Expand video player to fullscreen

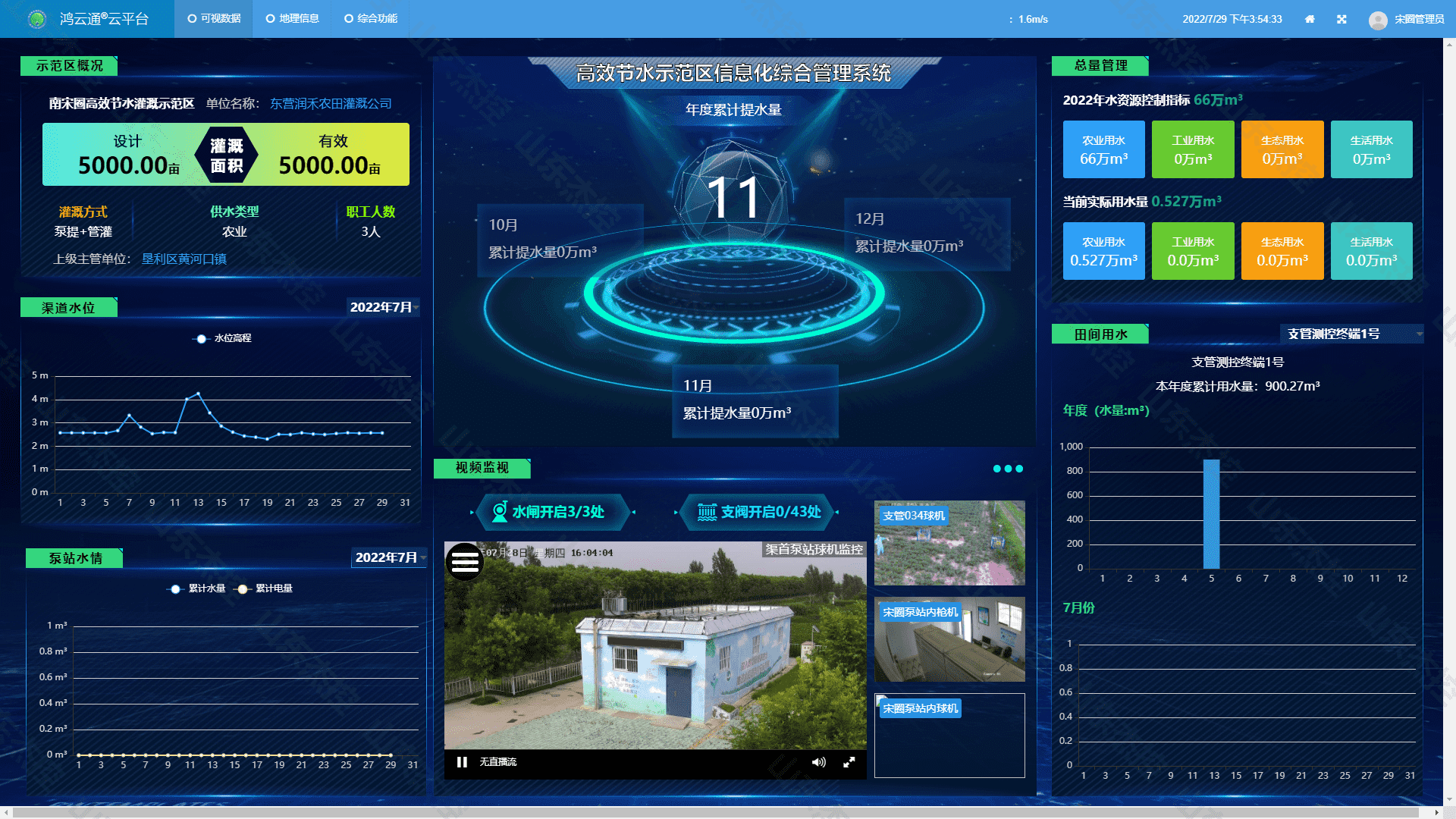click(x=849, y=762)
